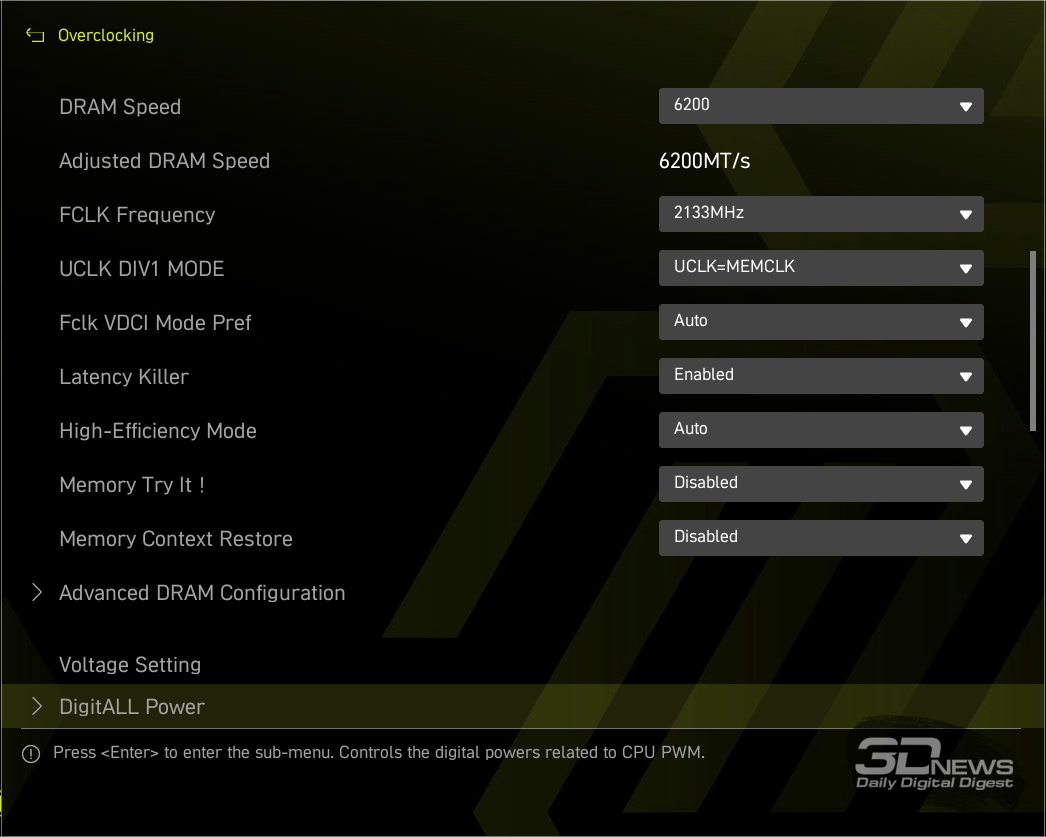Open the UCLK DIV1 MODE dropdown

click(x=820, y=268)
